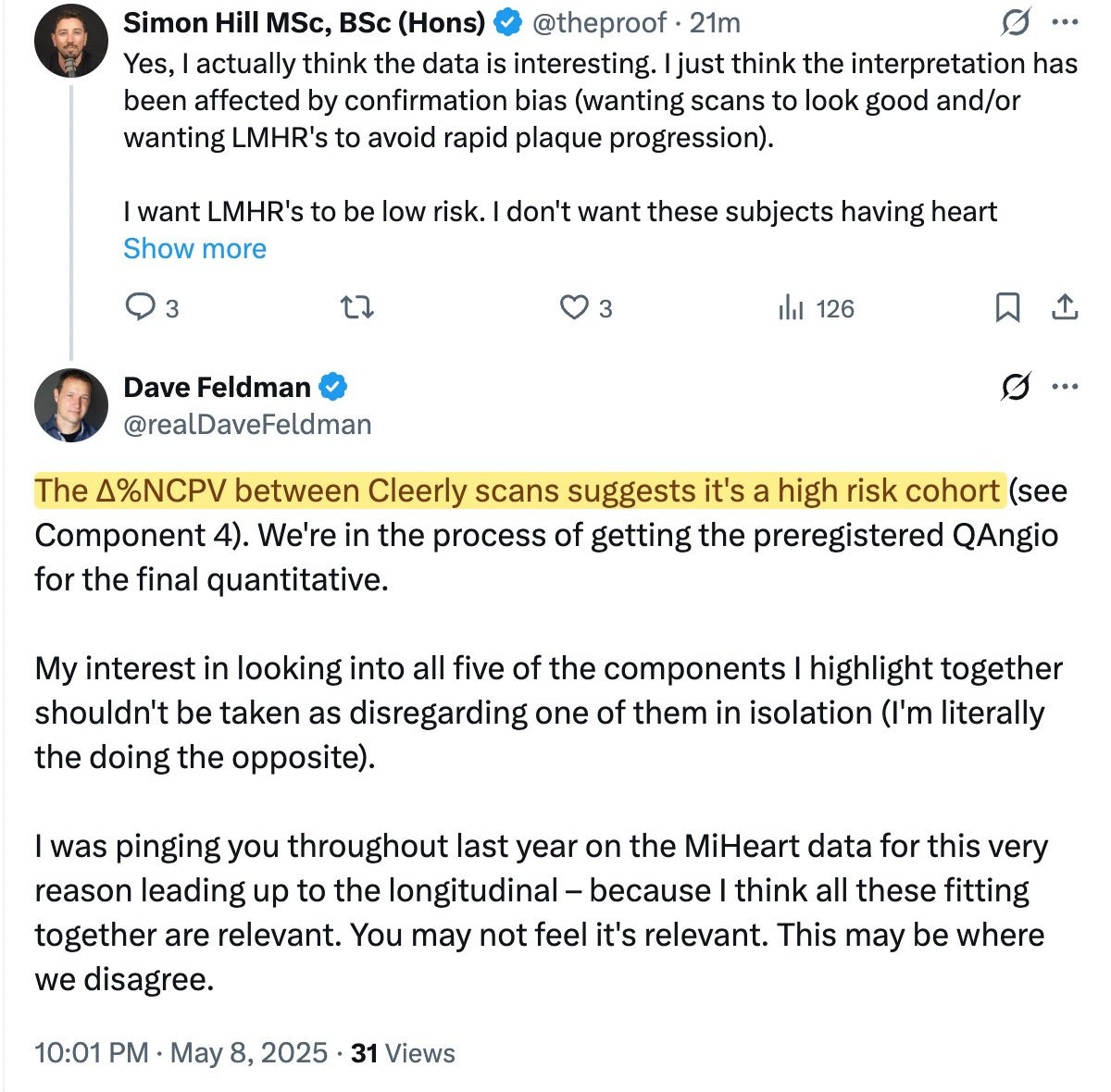This screenshot has height=1092, width=1111.
Task: Click share icon on Simon Hill's tweet
Action: 1065,307
